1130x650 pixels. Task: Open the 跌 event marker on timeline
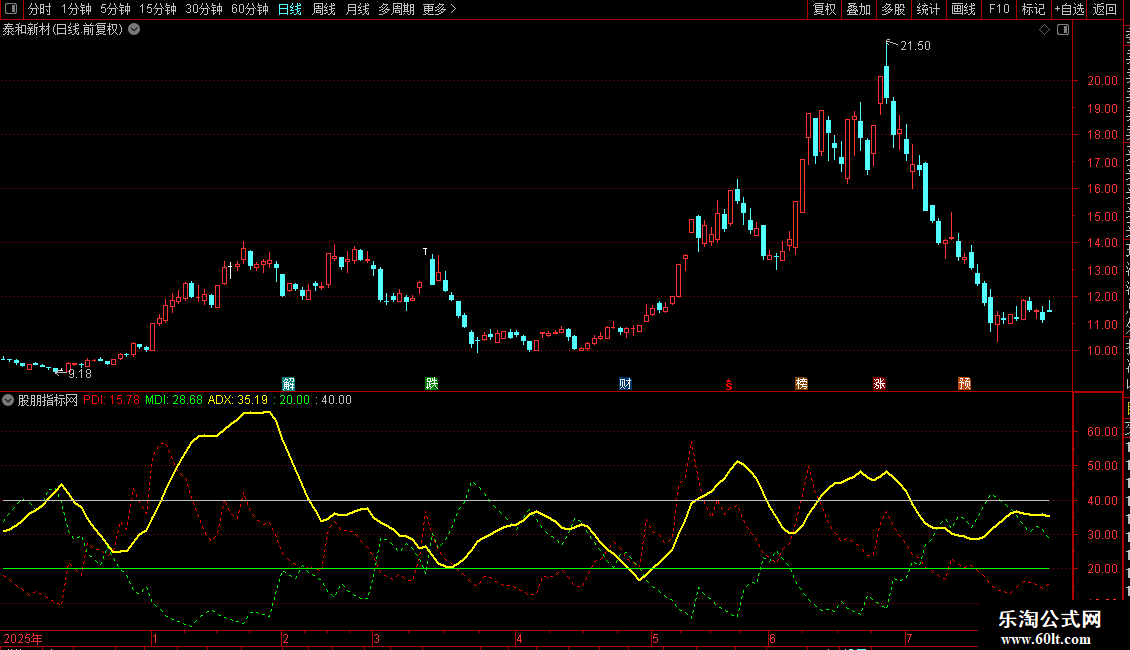click(x=432, y=383)
